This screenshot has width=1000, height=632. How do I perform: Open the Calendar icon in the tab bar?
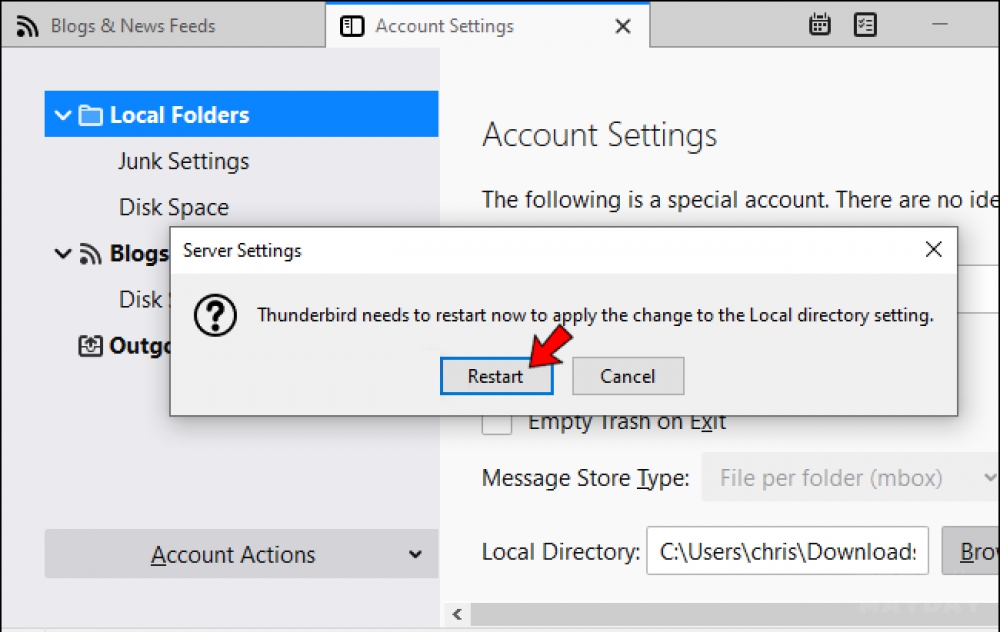click(820, 25)
